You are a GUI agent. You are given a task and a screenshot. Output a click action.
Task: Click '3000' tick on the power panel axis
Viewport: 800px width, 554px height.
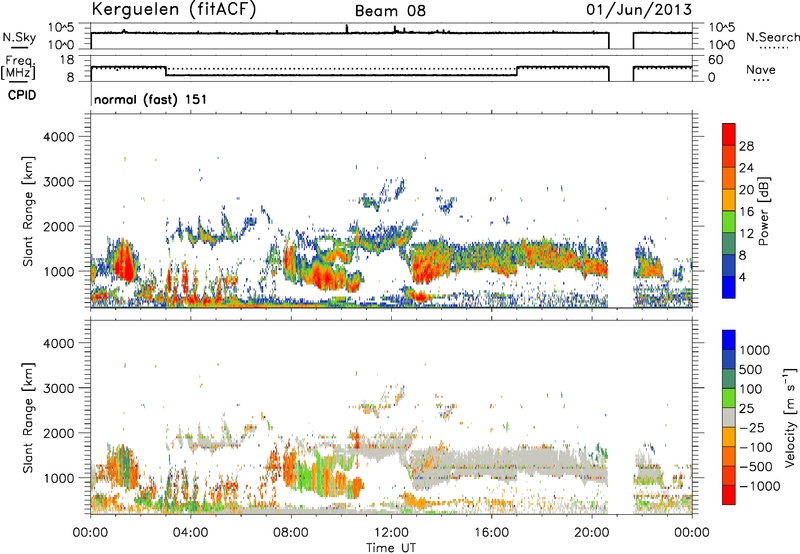tap(58, 182)
